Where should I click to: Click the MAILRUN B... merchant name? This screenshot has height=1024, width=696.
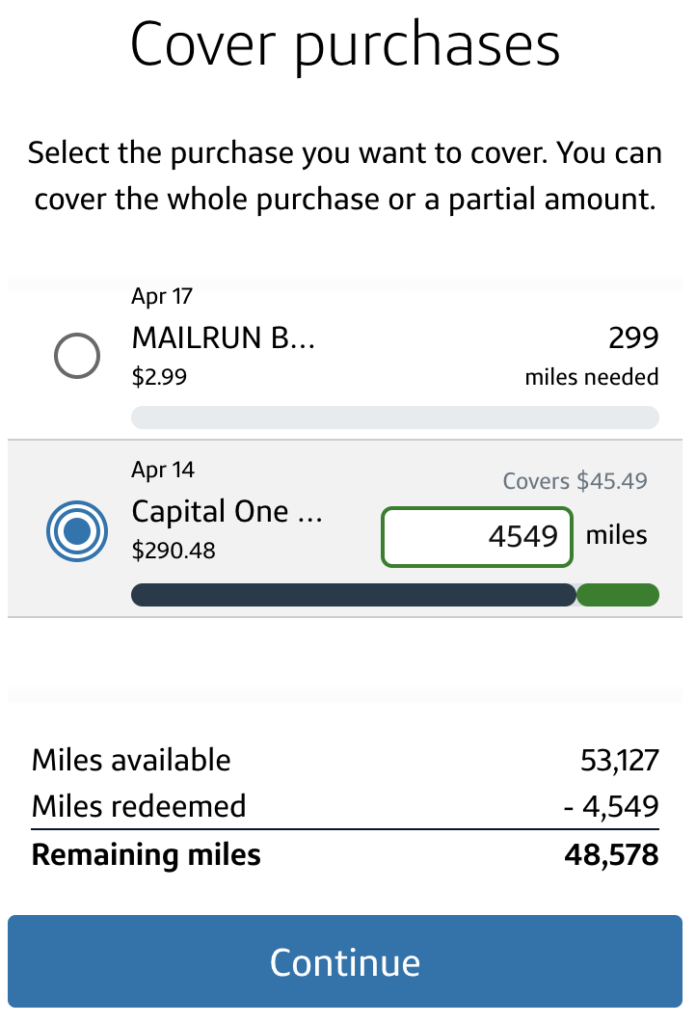[223, 338]
